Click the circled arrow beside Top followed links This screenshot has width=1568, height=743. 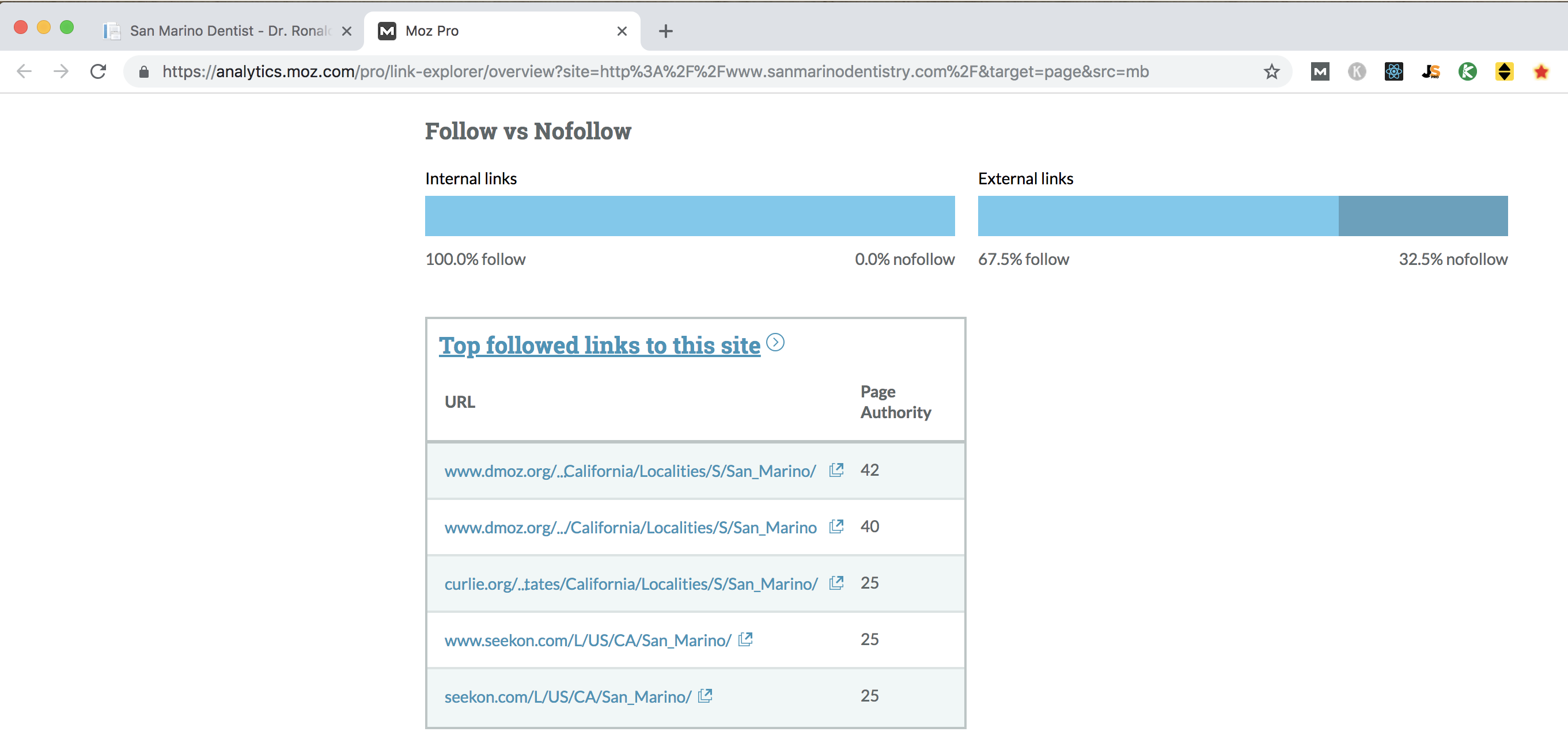pyautogui.click(x=775, y=343)
